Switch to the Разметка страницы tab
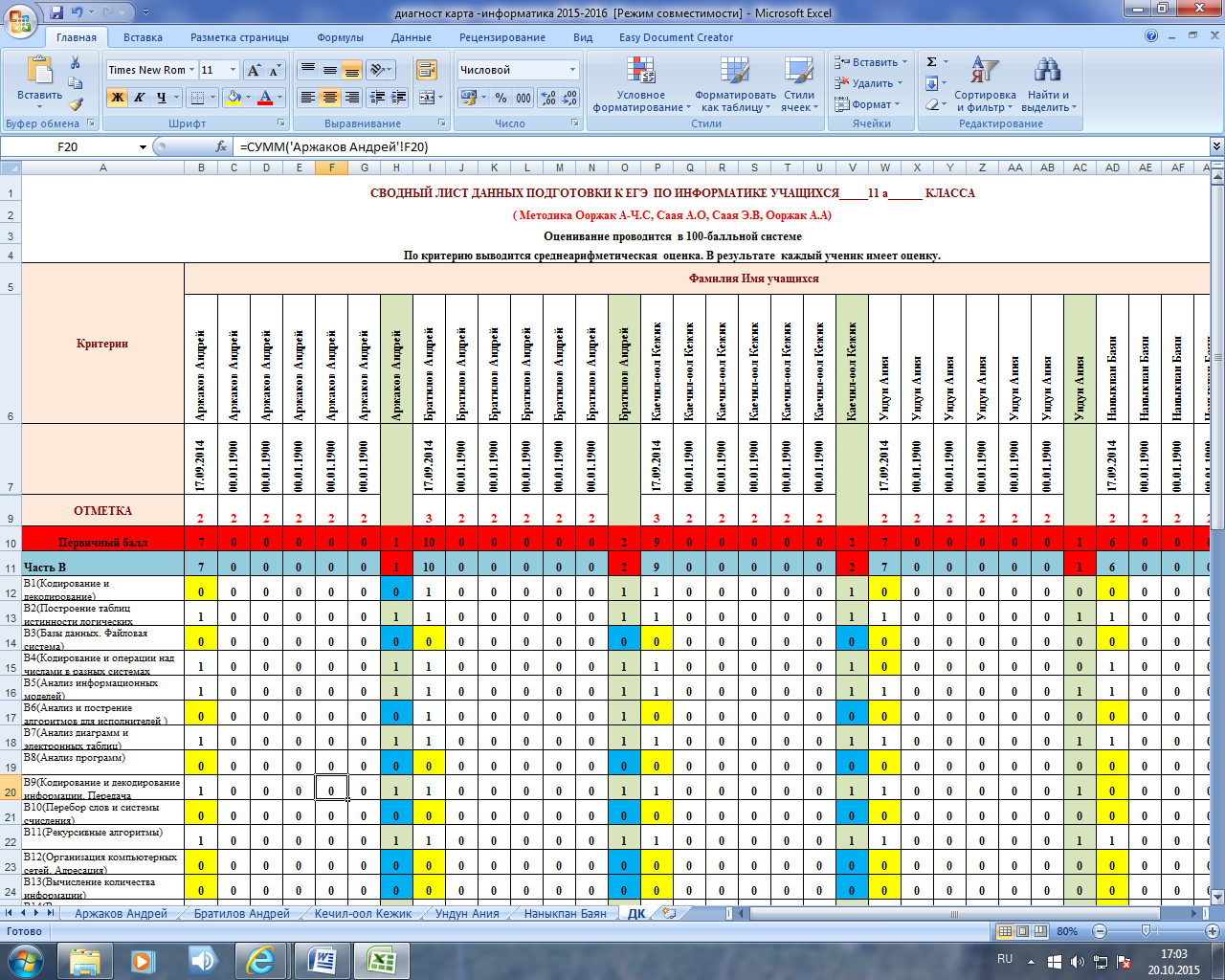 [239, 37]
